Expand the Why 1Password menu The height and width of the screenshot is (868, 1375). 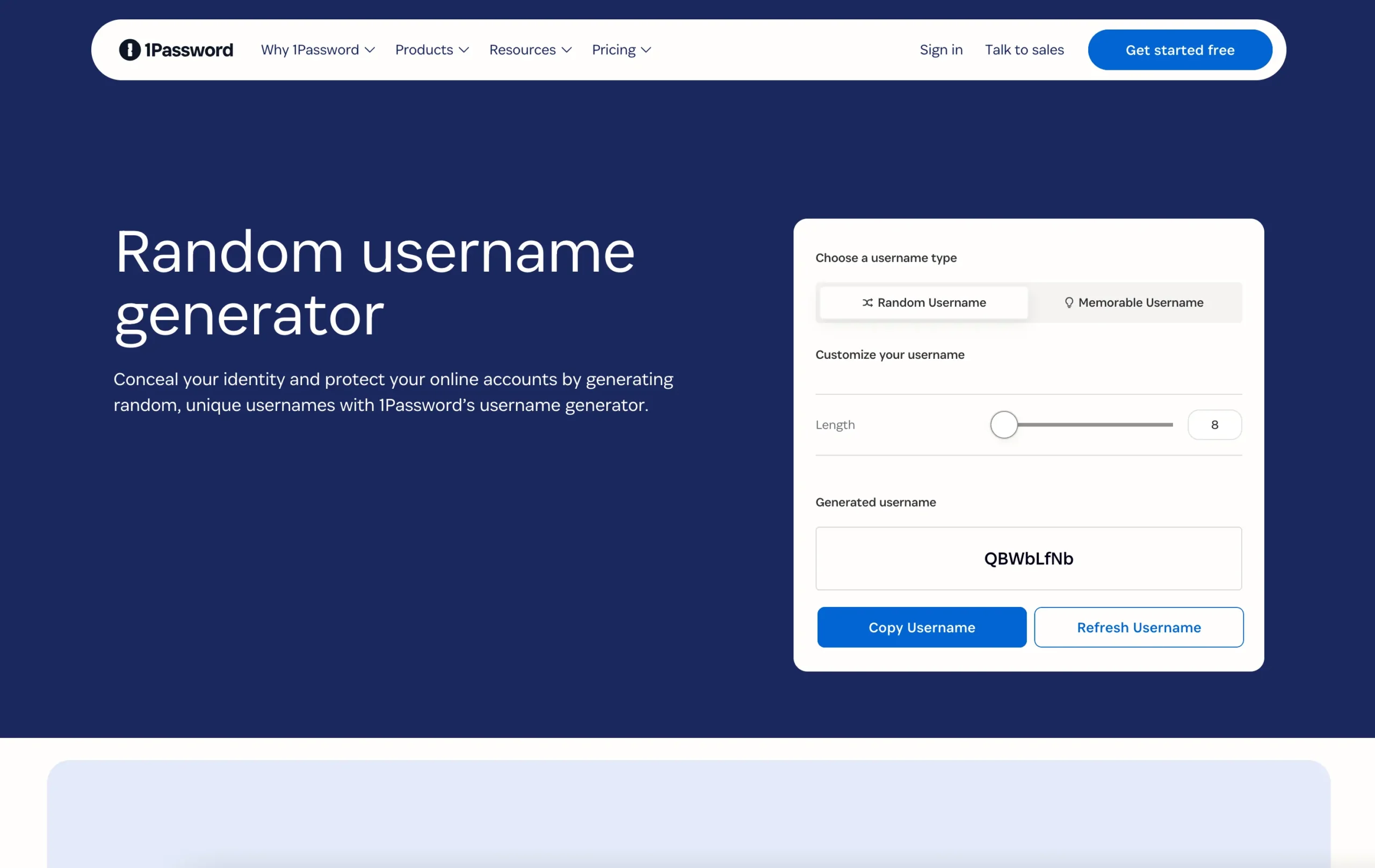317,49
